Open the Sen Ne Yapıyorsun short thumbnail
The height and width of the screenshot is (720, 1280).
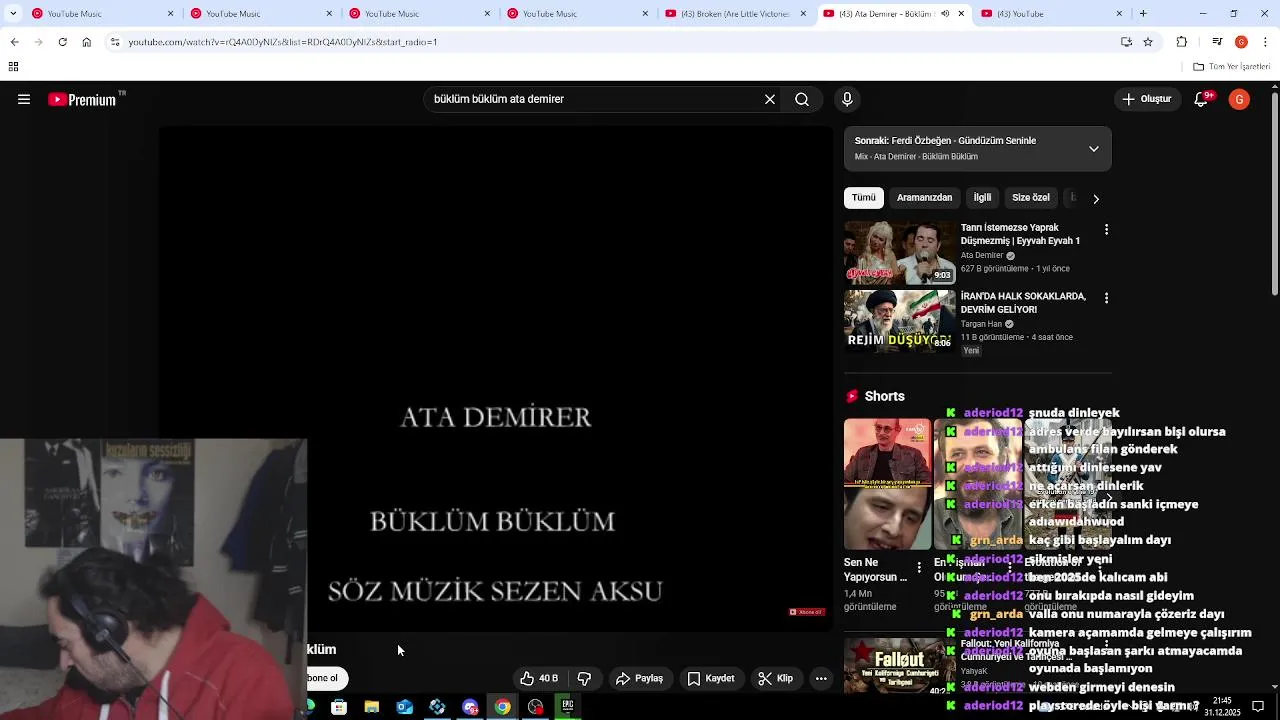(887, 484)
